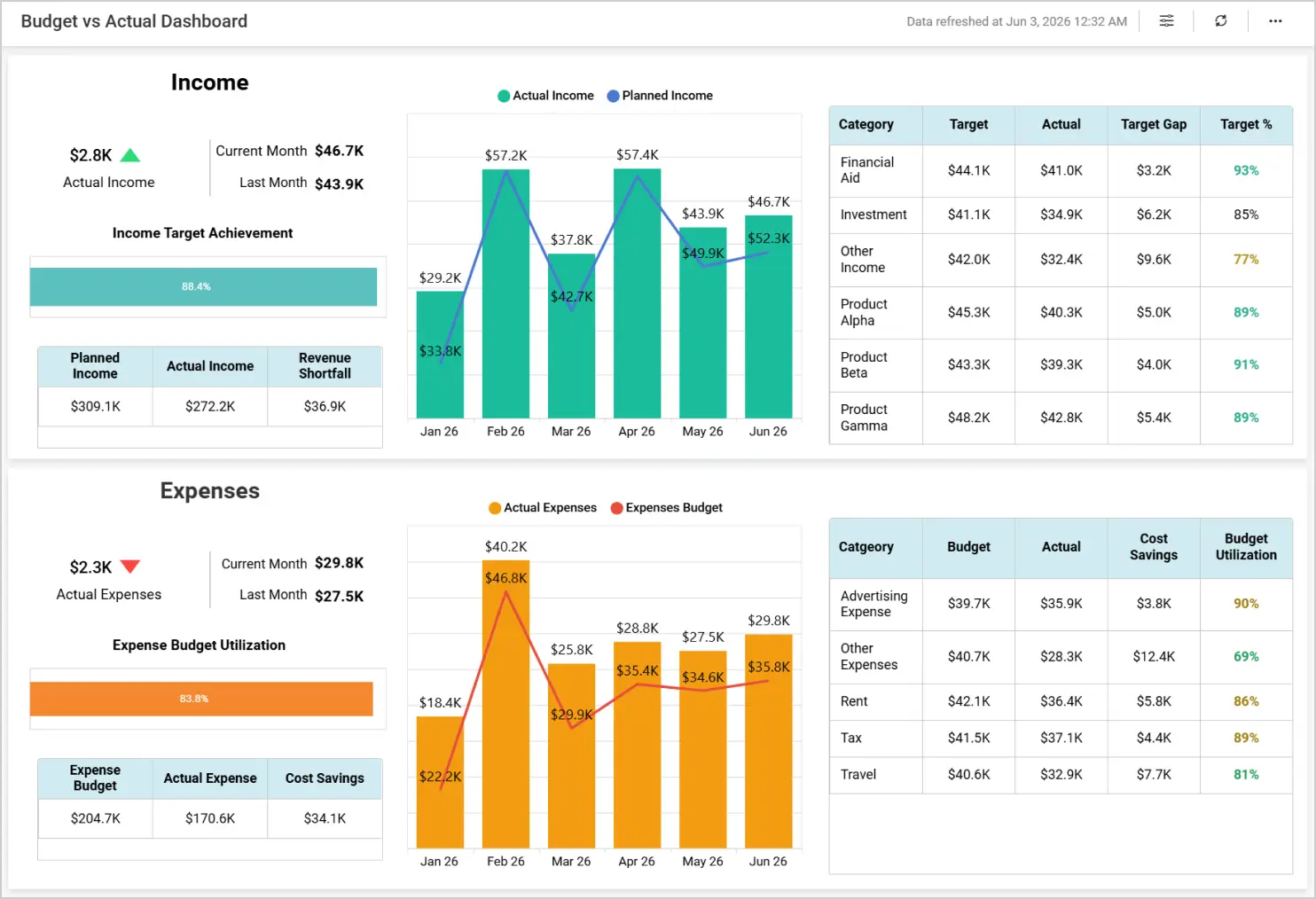Screen dimensions: 1316x899
Task: Click the Feb 26 income bar labeled $57.2K
Action: [x=505, y=293]
